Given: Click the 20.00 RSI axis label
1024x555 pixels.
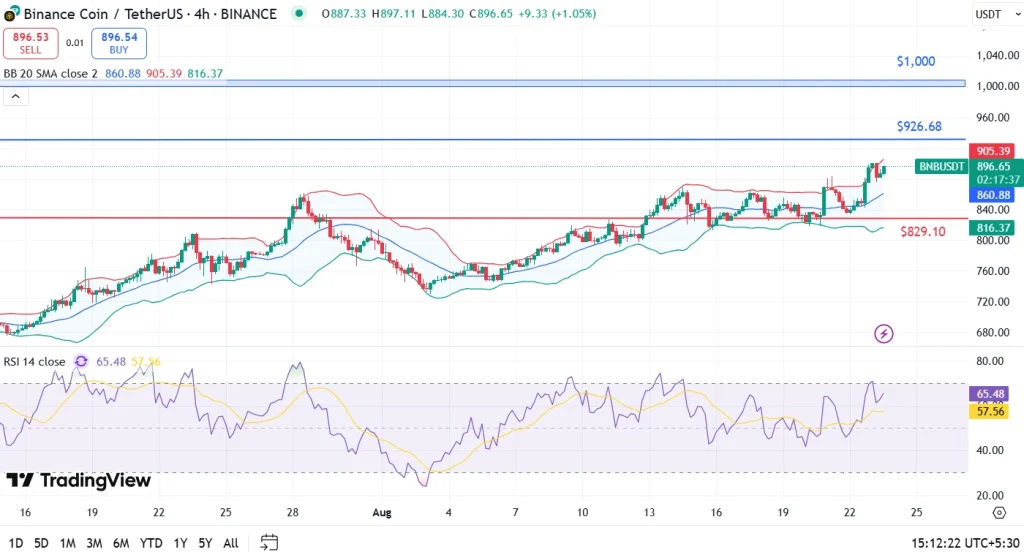Looking at the screenshot, I should tap(989, 495).
